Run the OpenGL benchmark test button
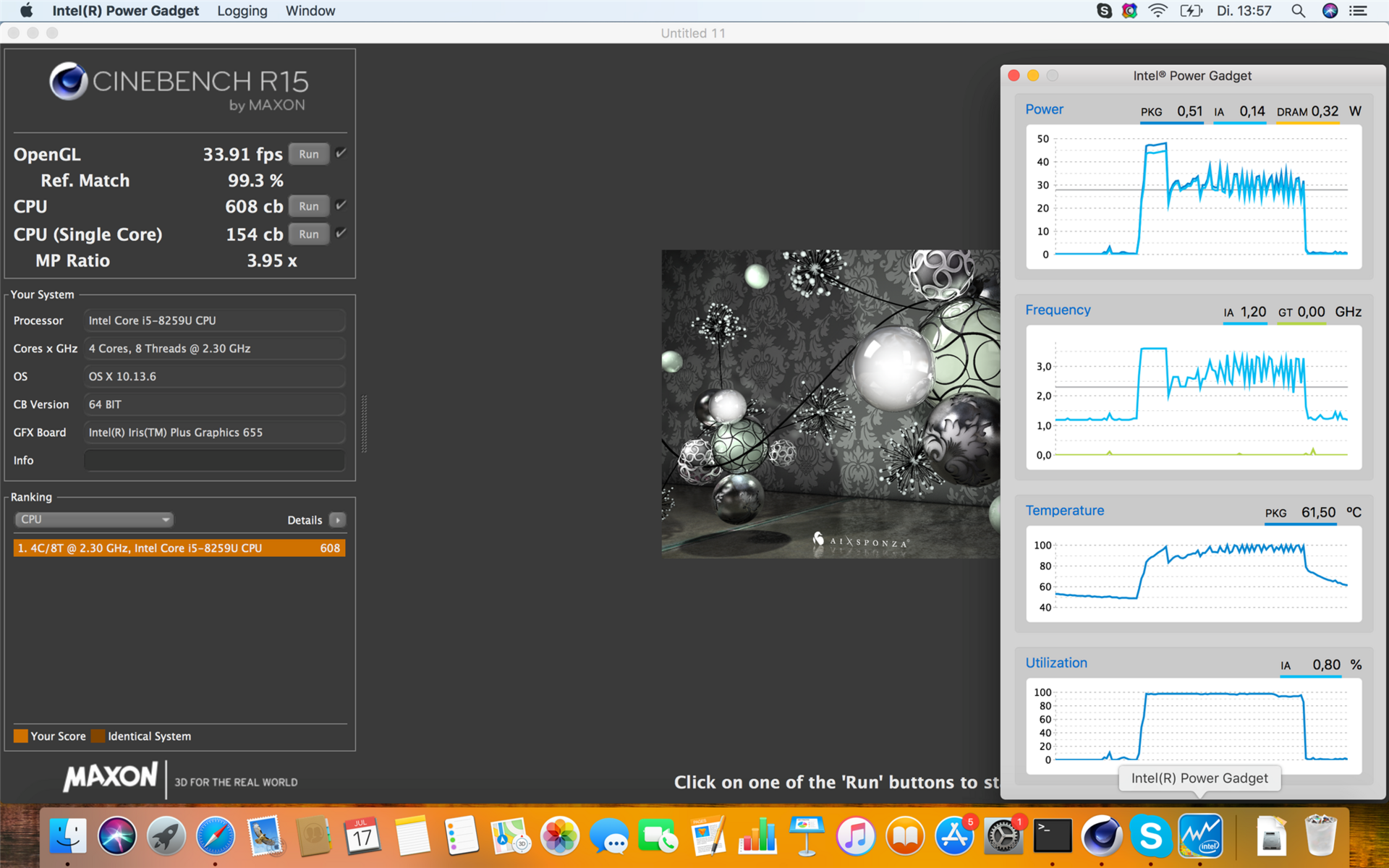The width and height of the screenshot is (1389, 868). pos(308,154)
